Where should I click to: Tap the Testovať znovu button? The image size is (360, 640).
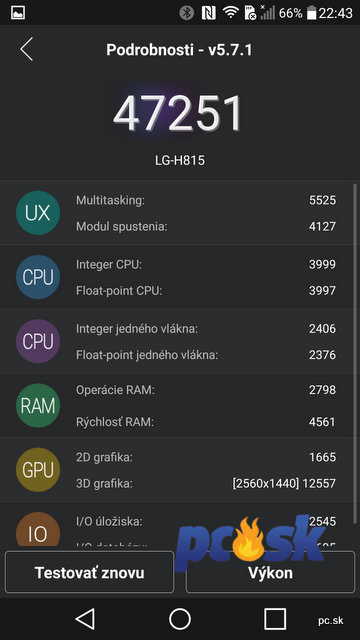pos(89,572)
